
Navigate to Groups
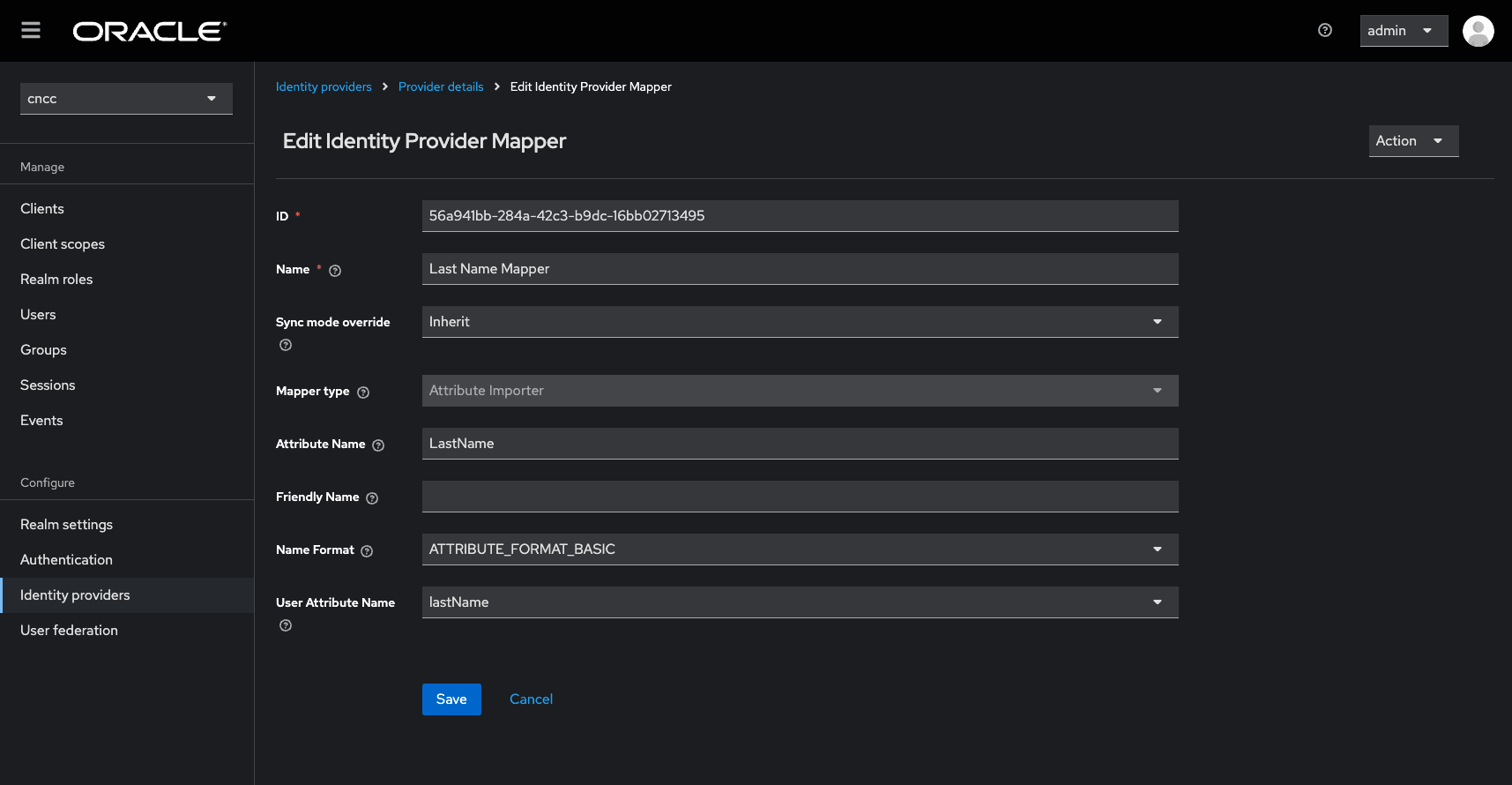pyautogui.click(x=127, y=350)
